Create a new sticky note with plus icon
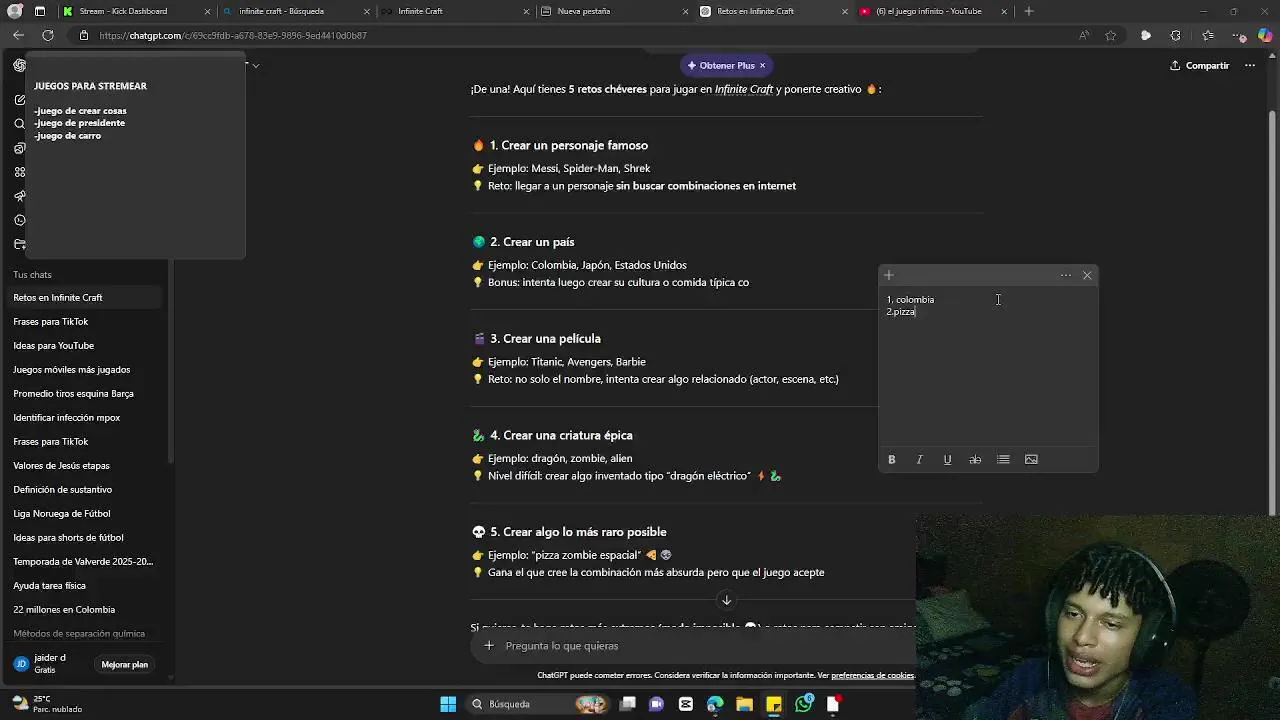The image size is (1280, 720). click(x=888, y=275)
